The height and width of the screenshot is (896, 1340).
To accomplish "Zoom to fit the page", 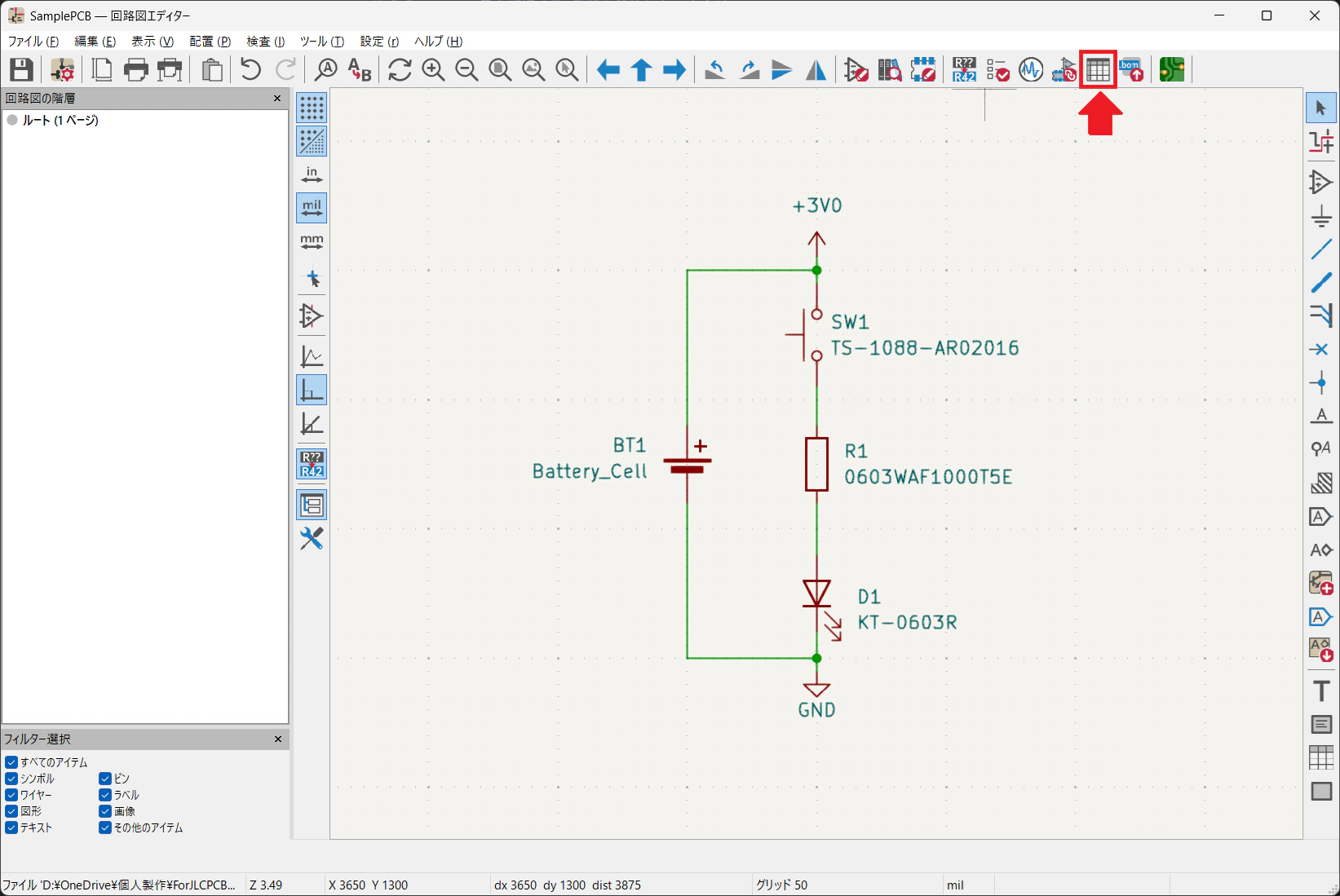I will click(x=500, y=70).
